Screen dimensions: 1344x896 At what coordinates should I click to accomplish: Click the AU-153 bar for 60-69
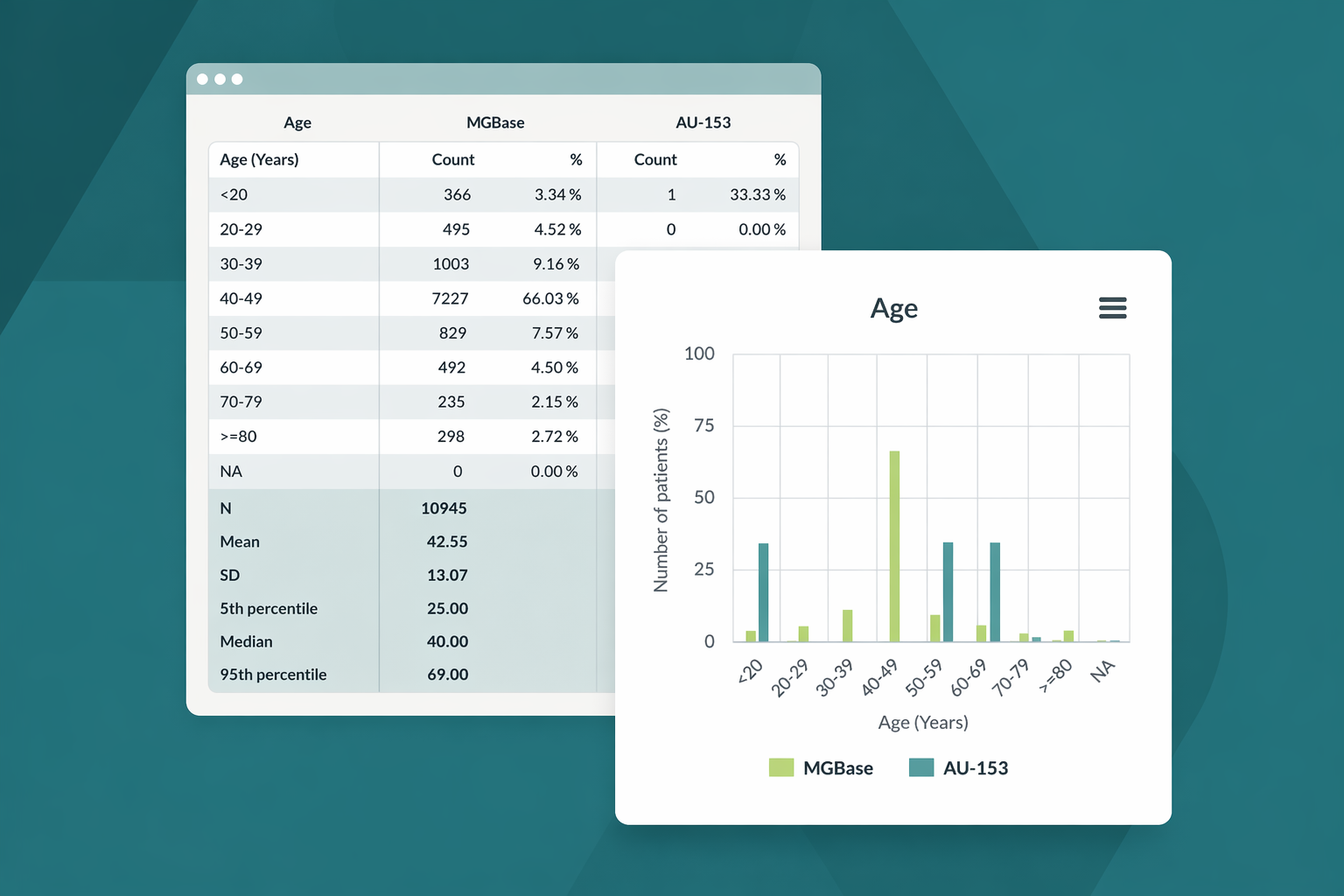[x=995, y=591]
